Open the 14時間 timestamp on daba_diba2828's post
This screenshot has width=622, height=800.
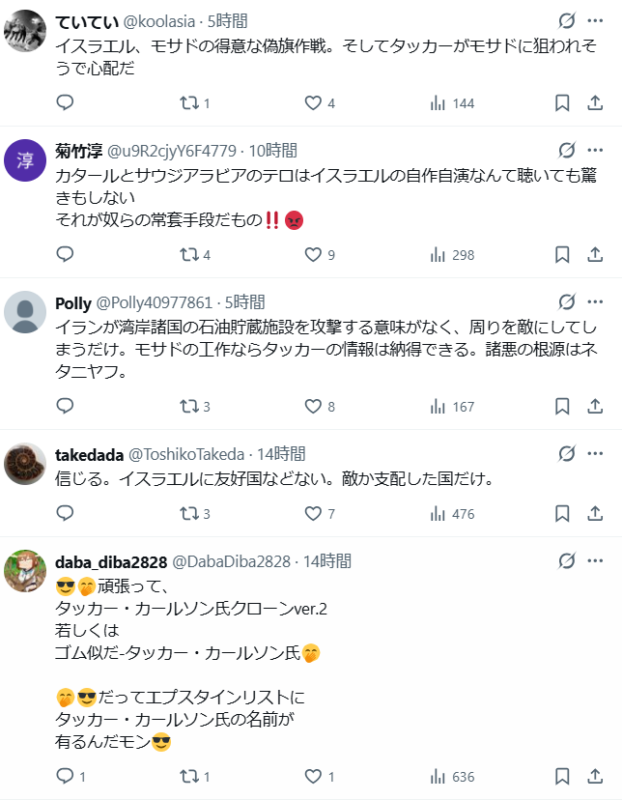(x=327, y=561)
